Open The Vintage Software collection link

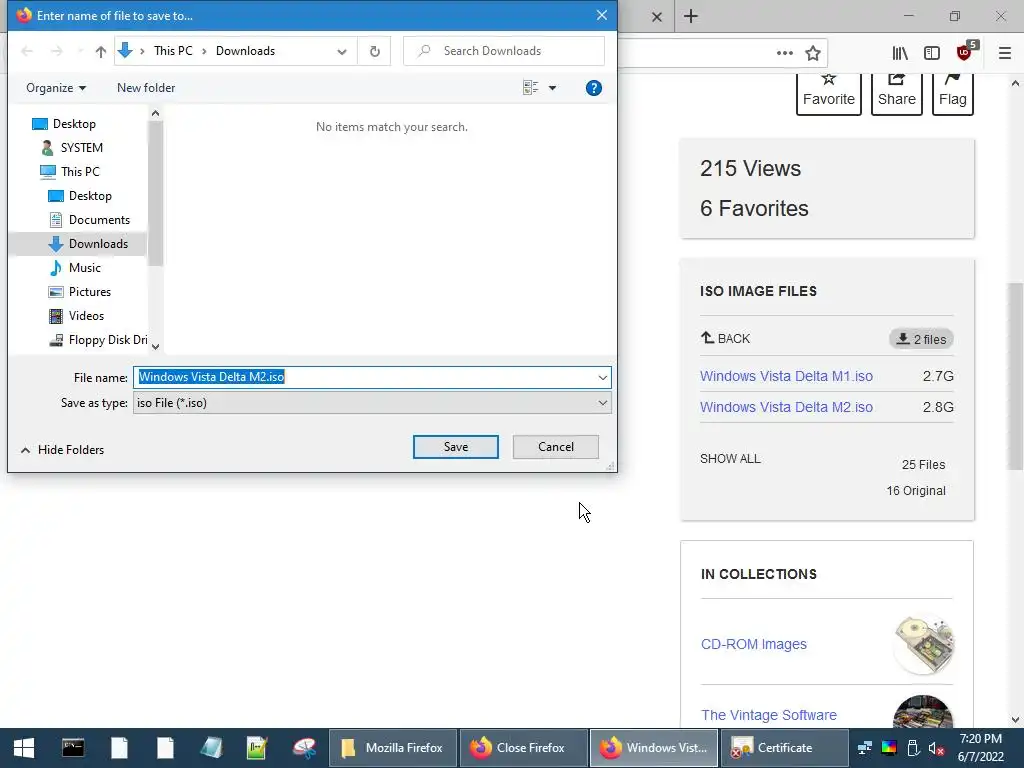point(769,715)
